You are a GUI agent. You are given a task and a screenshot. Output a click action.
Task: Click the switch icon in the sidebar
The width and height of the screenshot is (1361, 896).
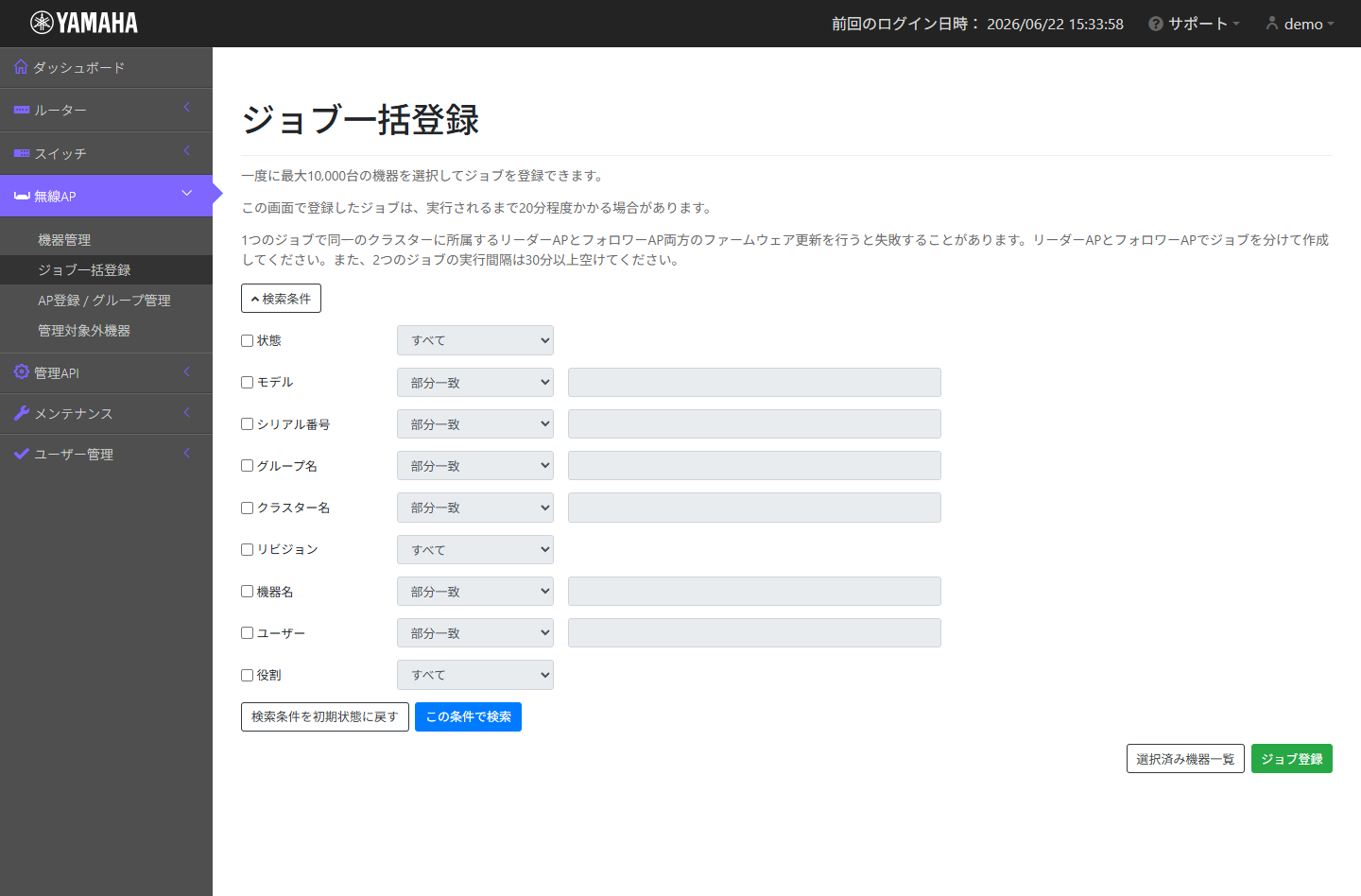tap(22, 153)
